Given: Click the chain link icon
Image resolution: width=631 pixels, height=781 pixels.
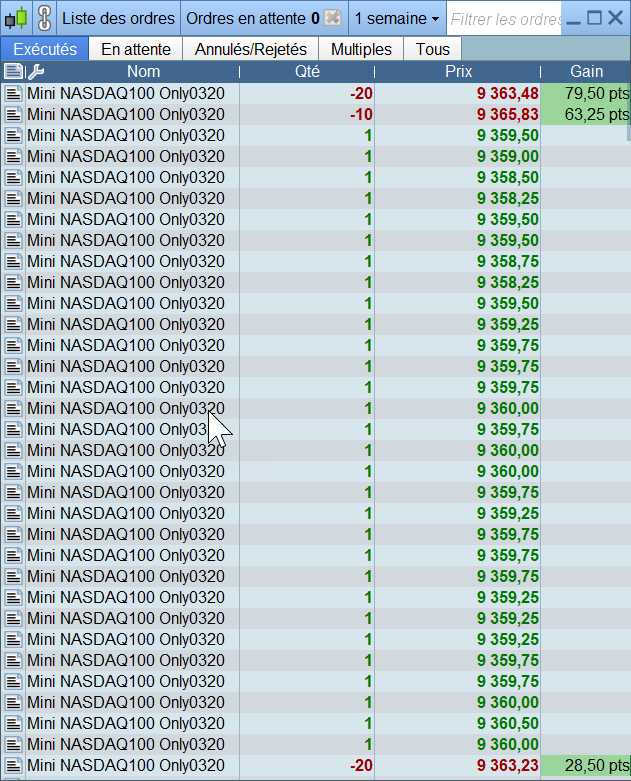Looking at the screenshot, I should pos(45,18).
